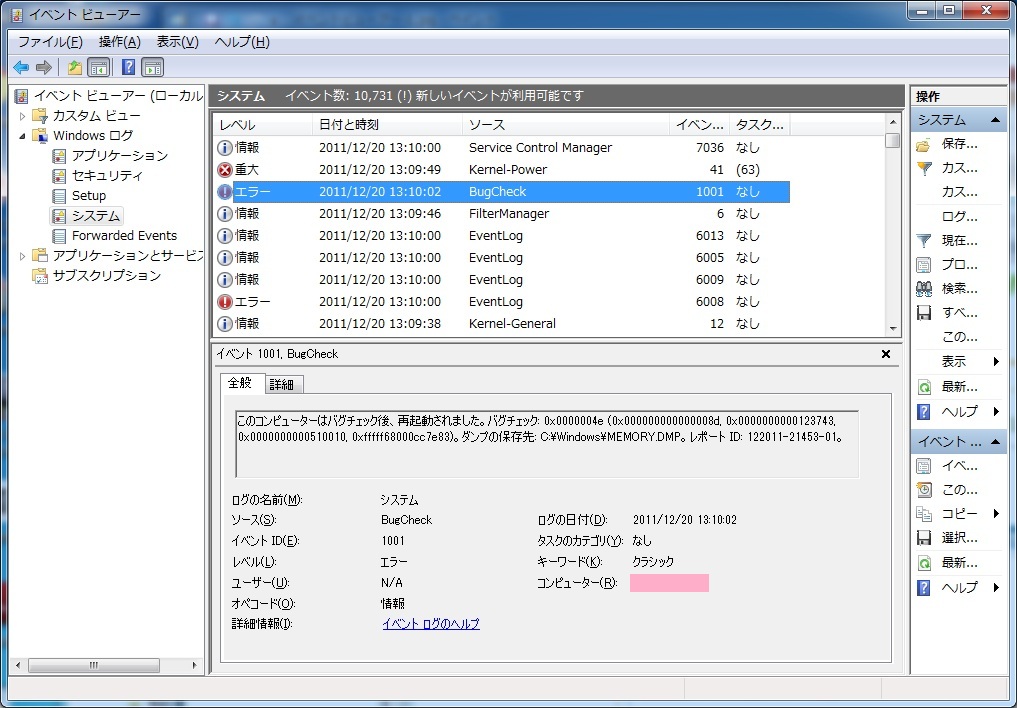Click the Event Properties icon in Actions pane
Viewport: 1017px width, 708px height.
pyautogui.click(x=924, y=465)
